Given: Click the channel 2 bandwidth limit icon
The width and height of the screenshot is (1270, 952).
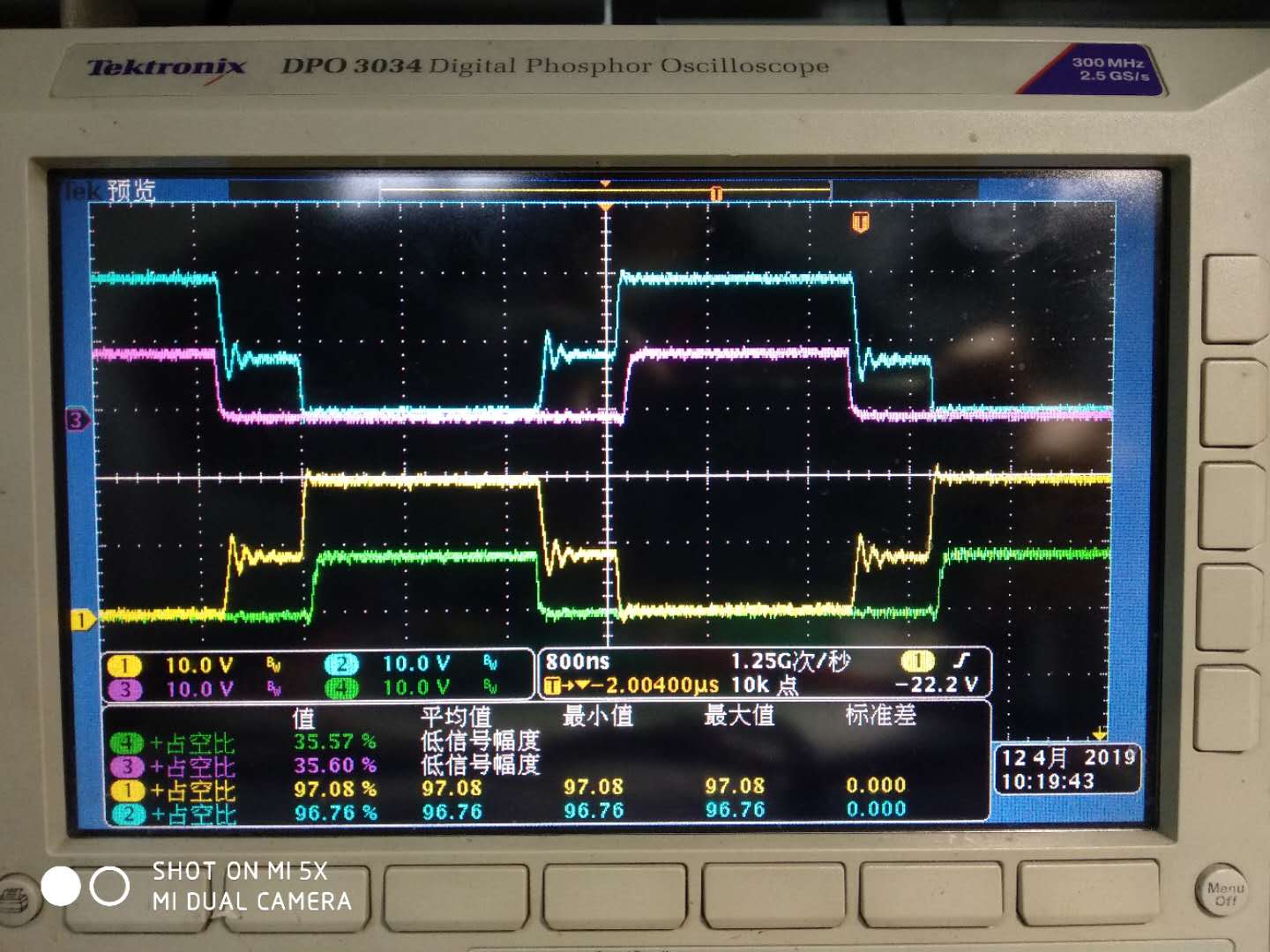Looking at the screenshot, I should point(490,664).
